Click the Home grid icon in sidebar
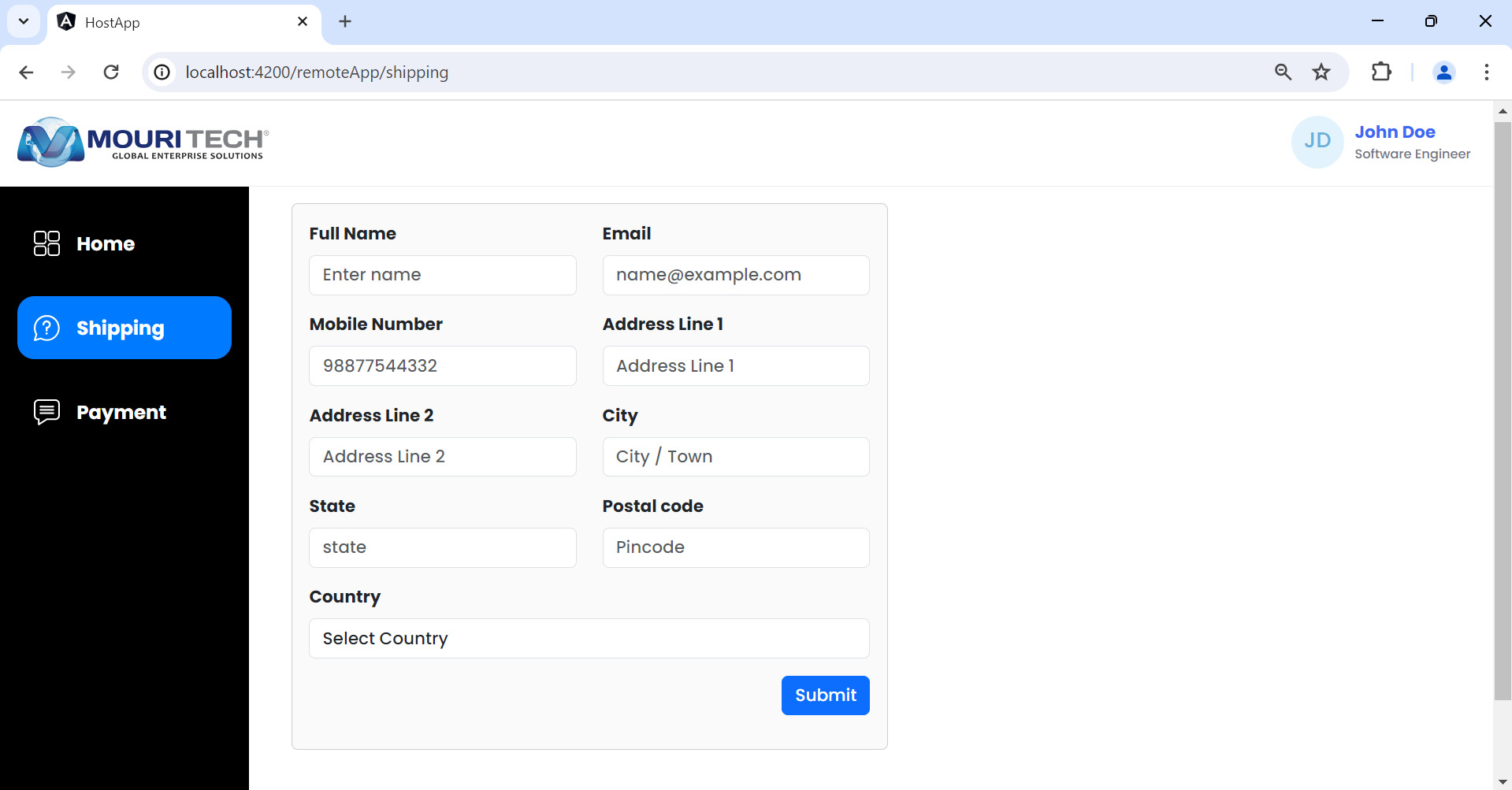 tap(46, 243)
